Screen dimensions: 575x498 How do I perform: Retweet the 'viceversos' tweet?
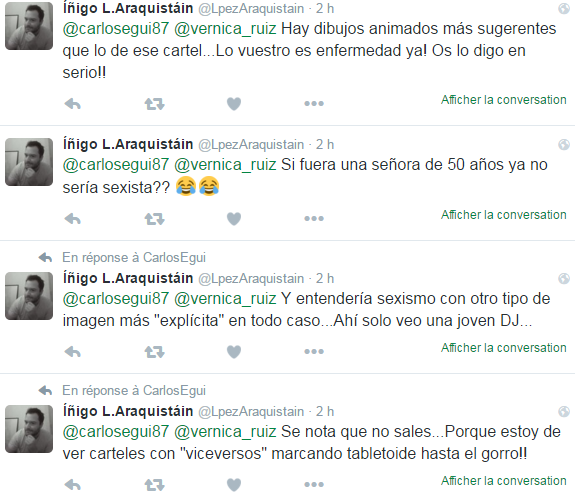(x=154, y=485)
